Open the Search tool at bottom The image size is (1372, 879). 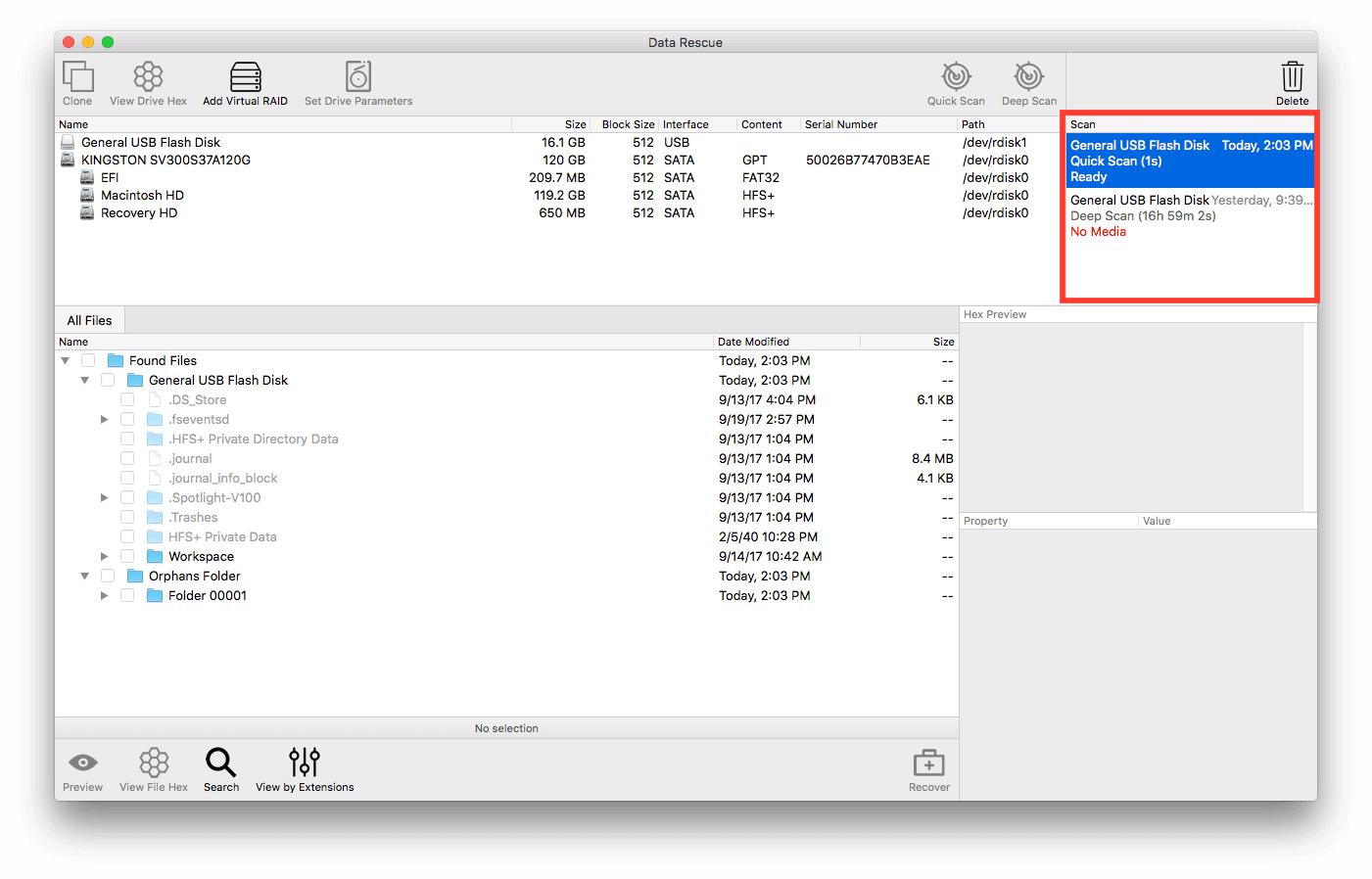(x=221, y=767)
